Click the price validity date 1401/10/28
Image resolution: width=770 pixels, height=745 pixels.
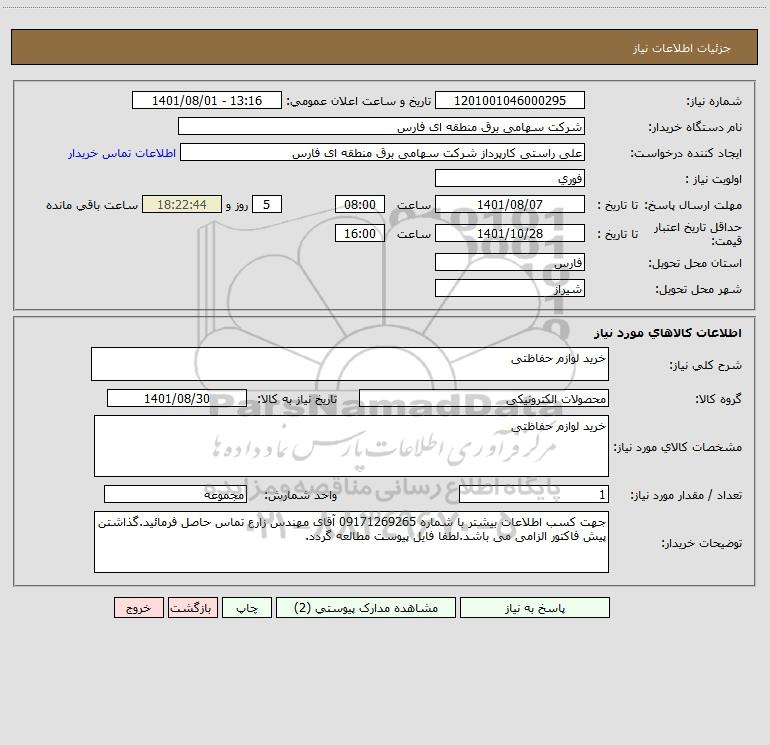point(510,233)
